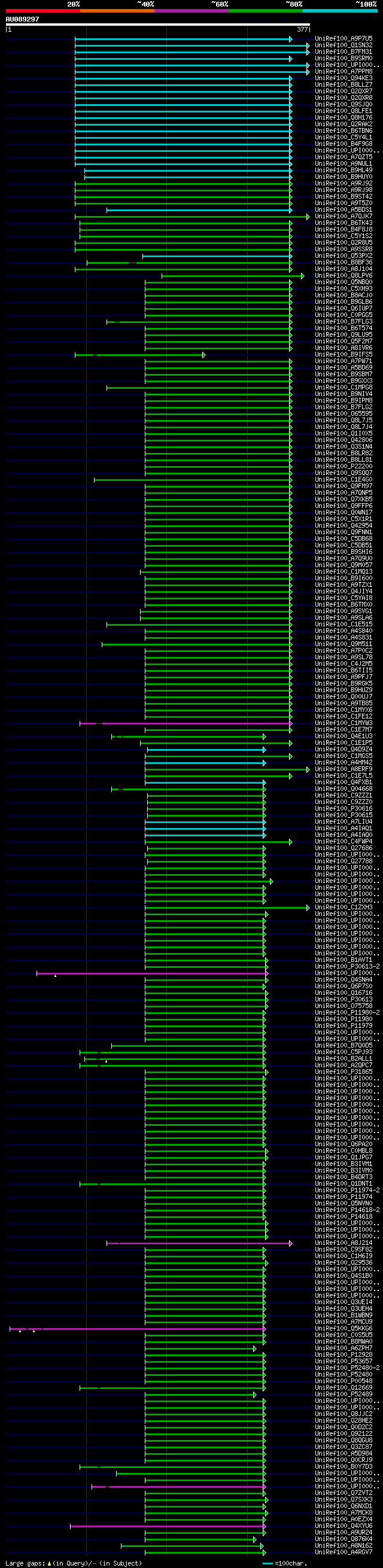The height and width of the screenshot is (1568, 383).
Task: Click the UniRef100_Q53PX2 label
Action: (x=344, y=255)
